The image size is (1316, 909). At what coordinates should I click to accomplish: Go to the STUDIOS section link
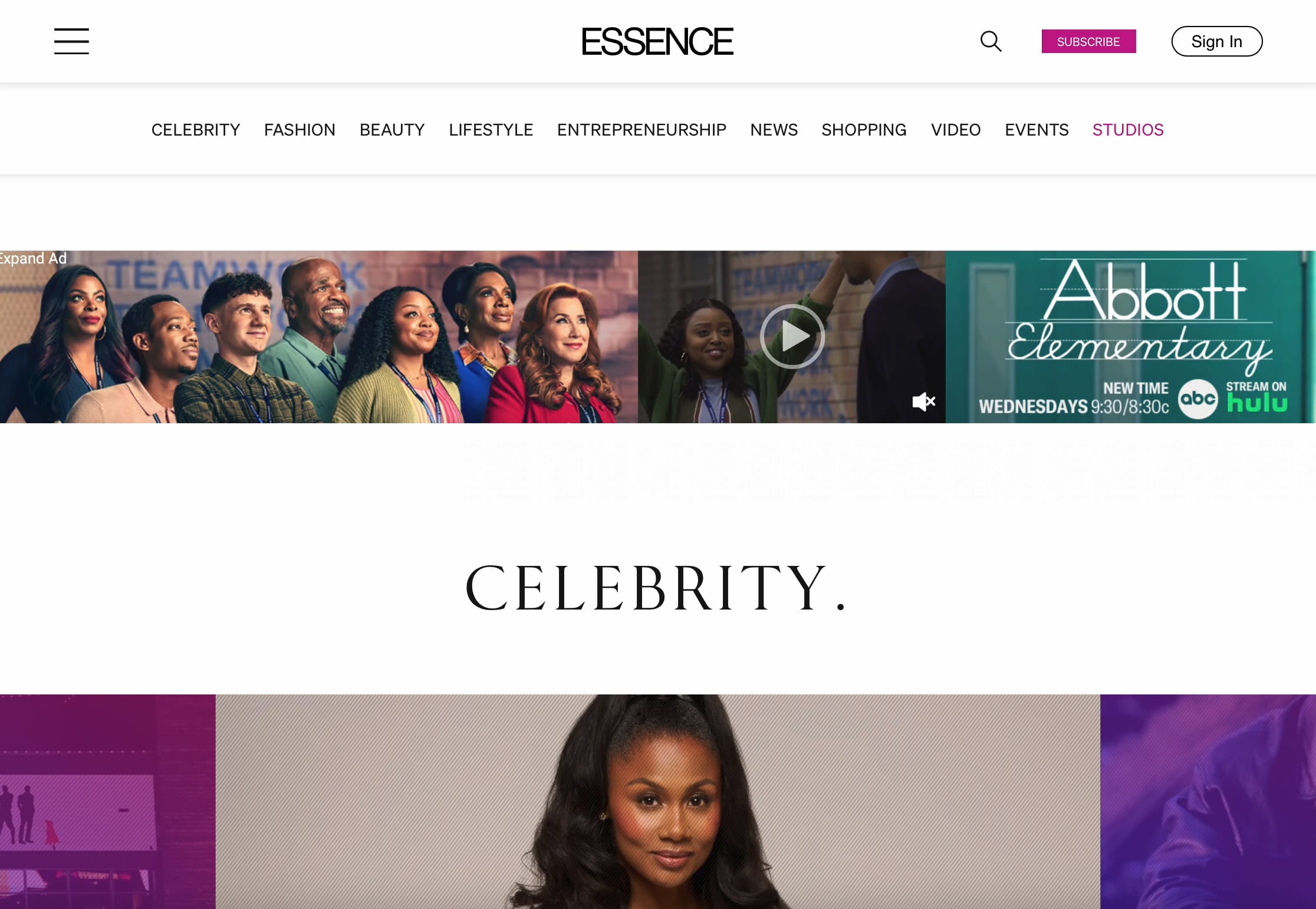1128,130
